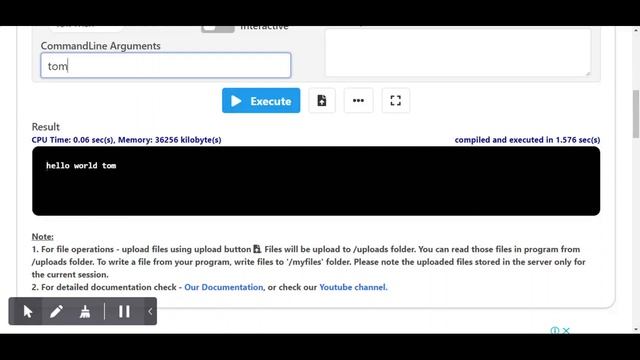Screen dimensions: 640x360
Task: Click the ad info icon
Action: (x=555, y=330)
